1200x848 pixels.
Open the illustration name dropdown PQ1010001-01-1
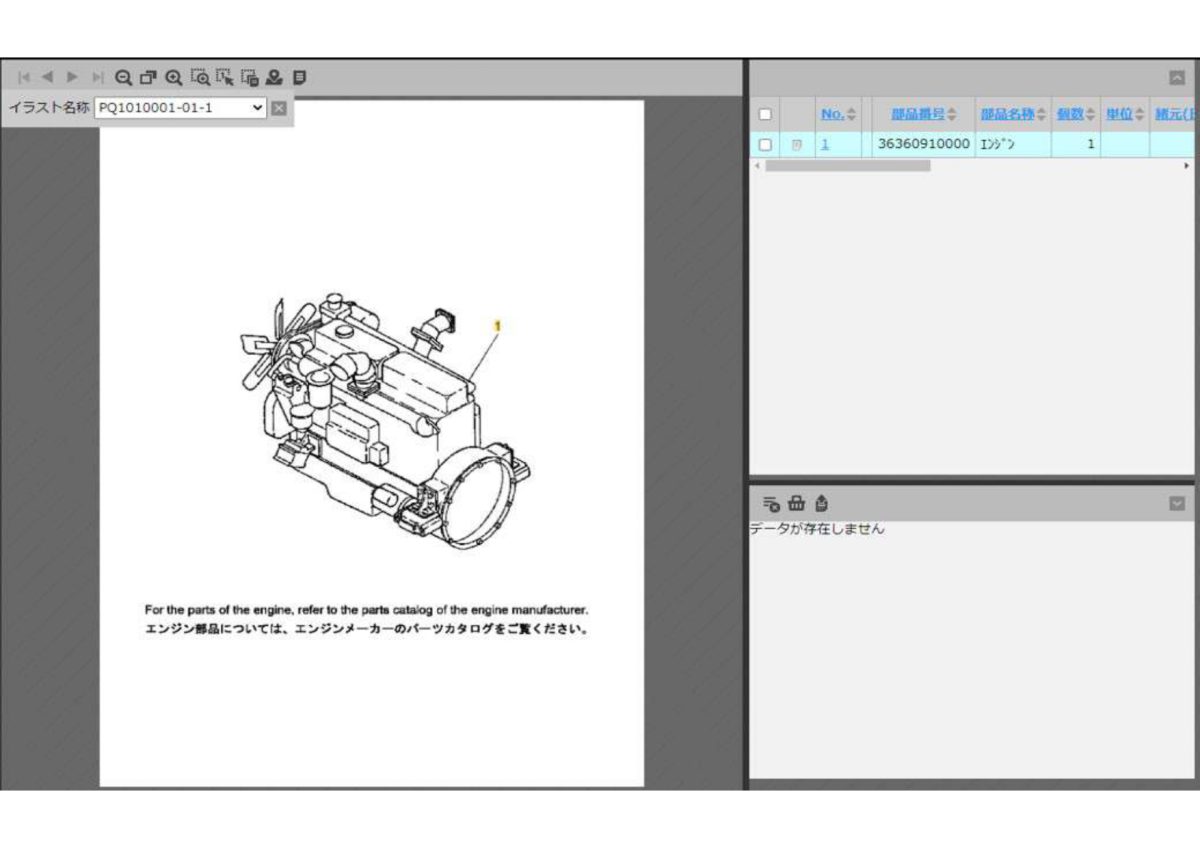pos(180,108)
